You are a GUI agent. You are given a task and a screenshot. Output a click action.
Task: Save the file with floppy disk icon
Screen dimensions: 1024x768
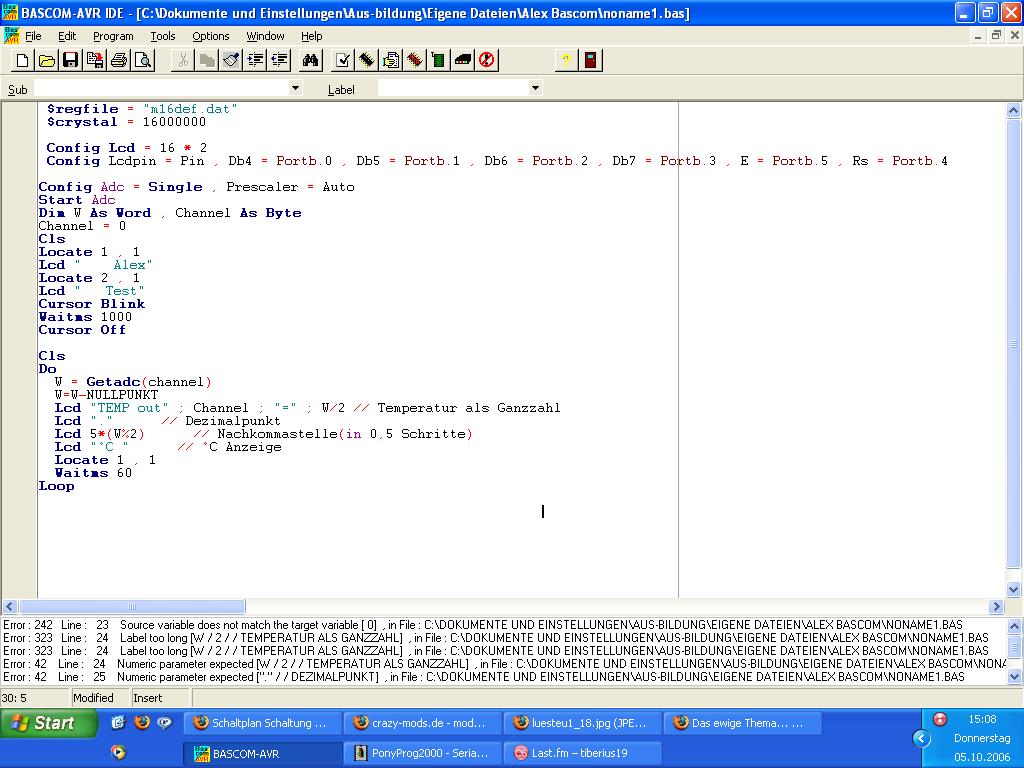point(71,61)
